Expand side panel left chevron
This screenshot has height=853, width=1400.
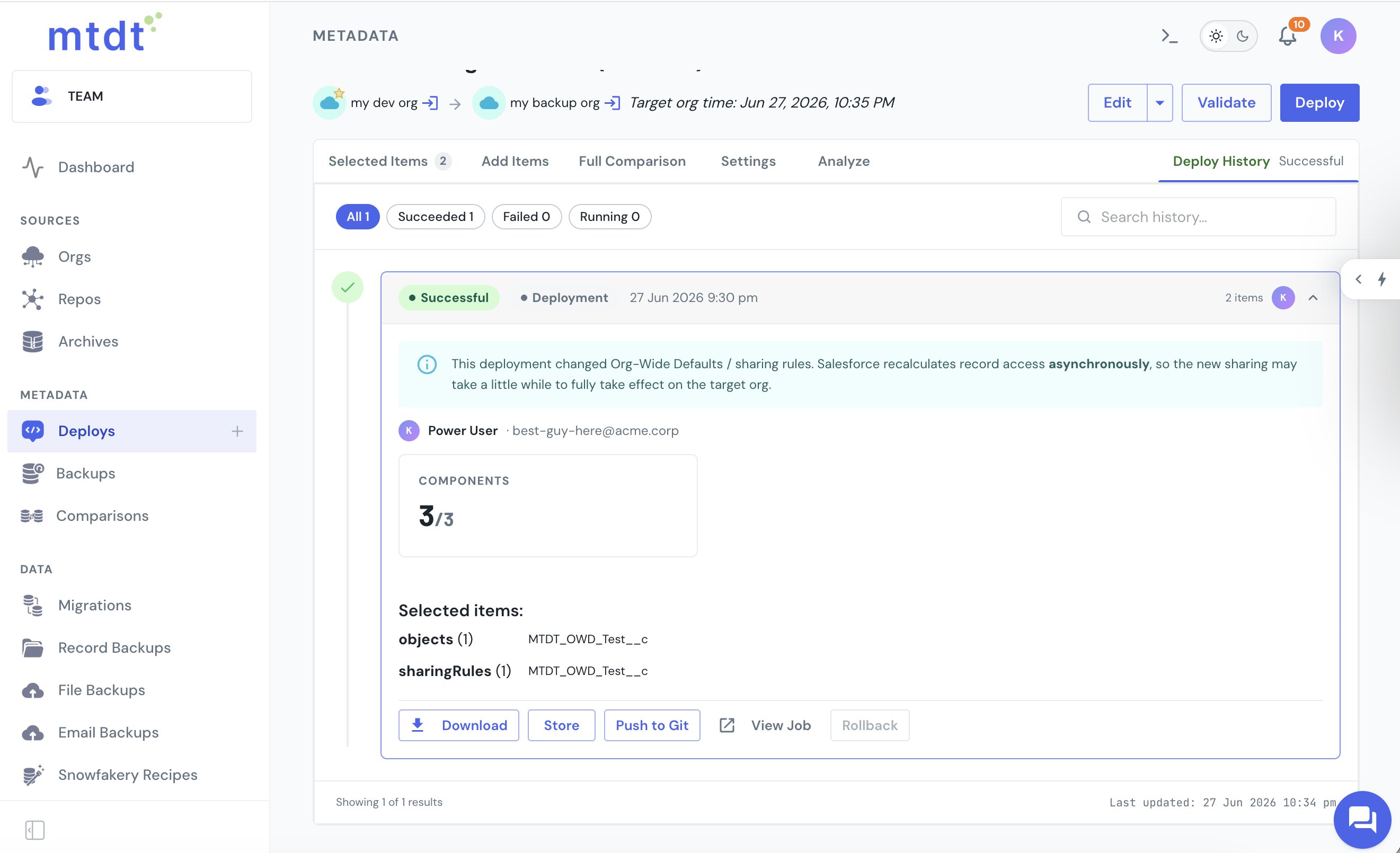coord(1358,279)
